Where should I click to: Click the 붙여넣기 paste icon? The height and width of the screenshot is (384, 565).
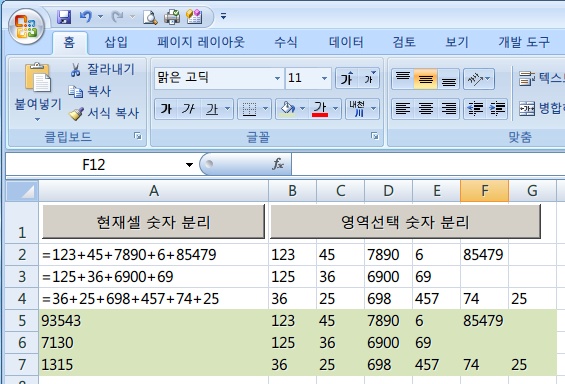(37, 77)
